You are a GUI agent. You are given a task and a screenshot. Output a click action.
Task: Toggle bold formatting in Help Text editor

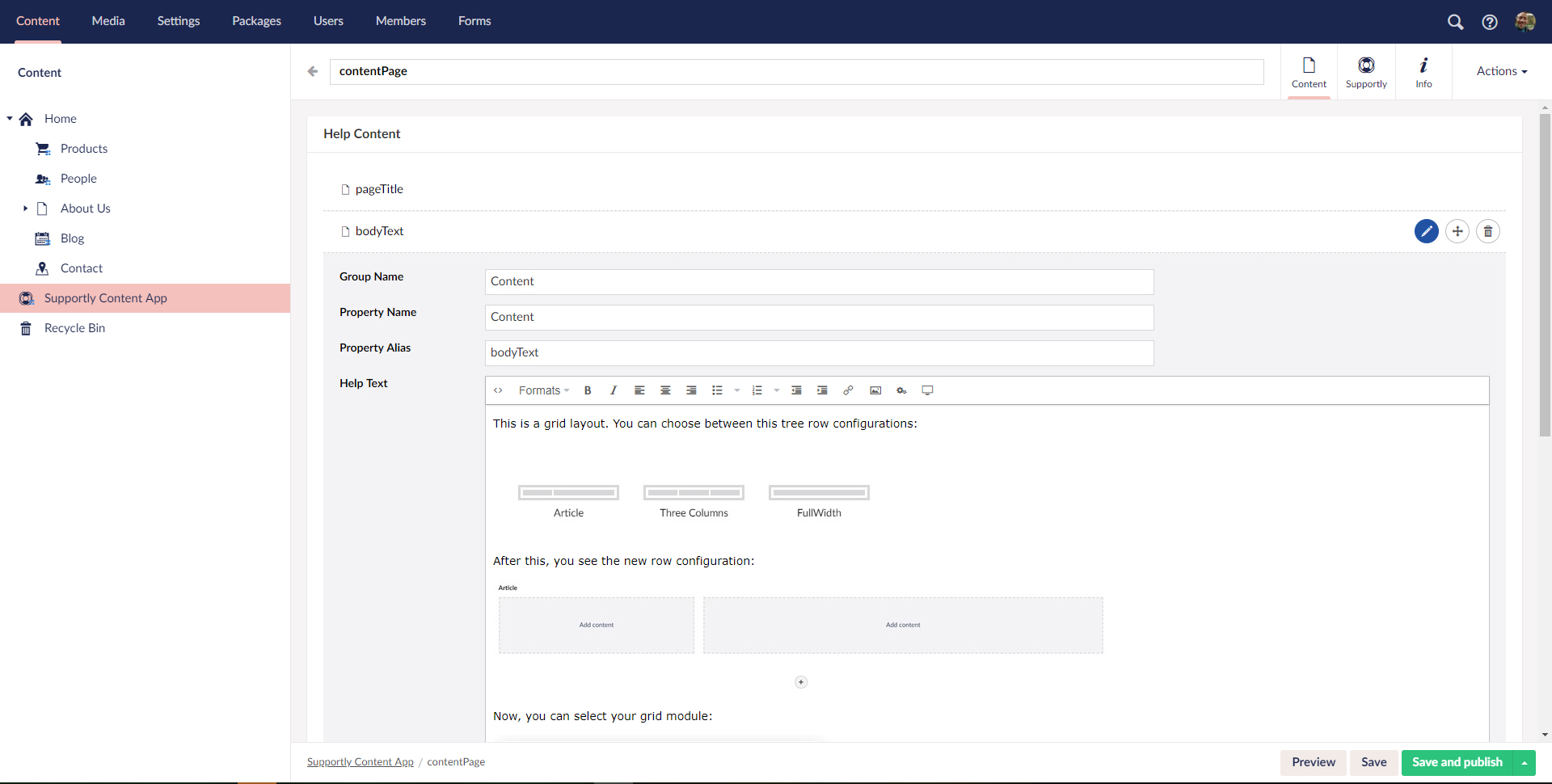(x=588, y=390)
